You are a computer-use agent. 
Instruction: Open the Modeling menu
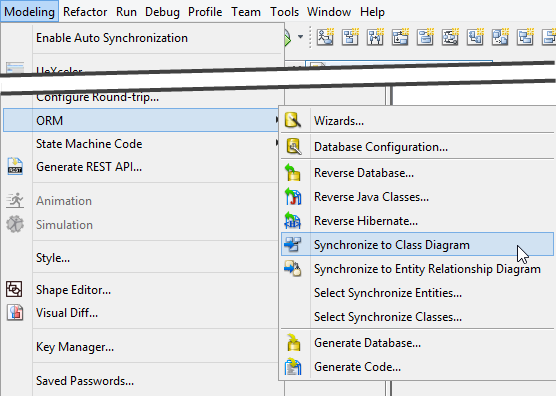[29, 12]
